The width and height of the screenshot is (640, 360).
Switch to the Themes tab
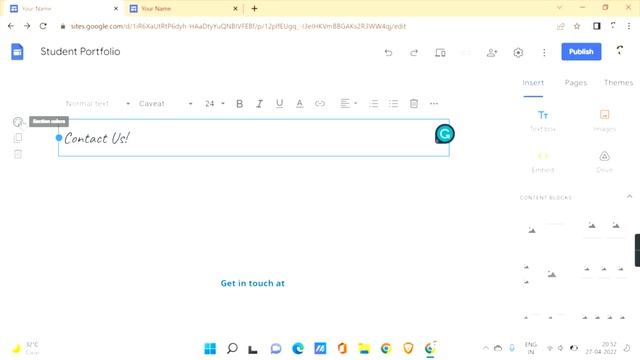click(x=618, y=83)
